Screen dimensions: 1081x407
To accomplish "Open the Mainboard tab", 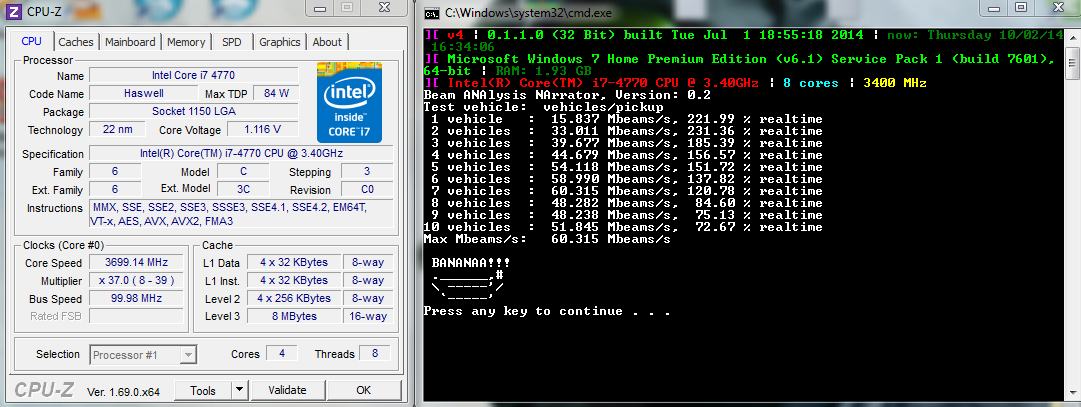I will [130, 42].
